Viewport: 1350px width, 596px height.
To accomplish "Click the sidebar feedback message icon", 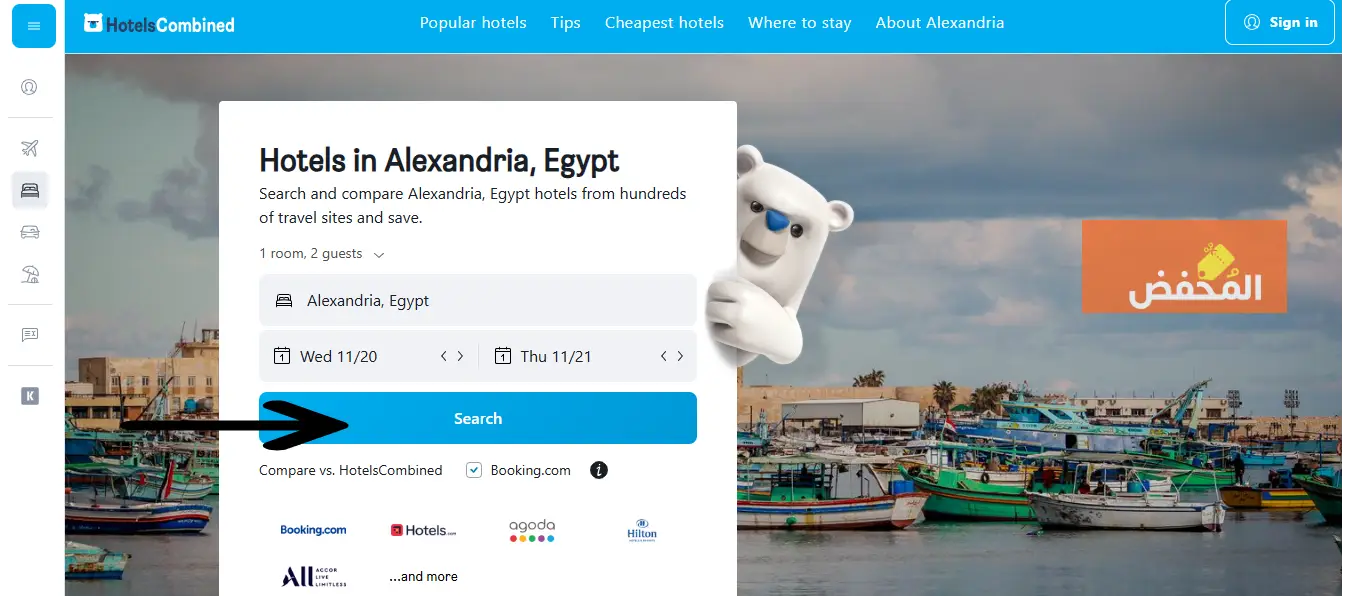I will point(30,335).
